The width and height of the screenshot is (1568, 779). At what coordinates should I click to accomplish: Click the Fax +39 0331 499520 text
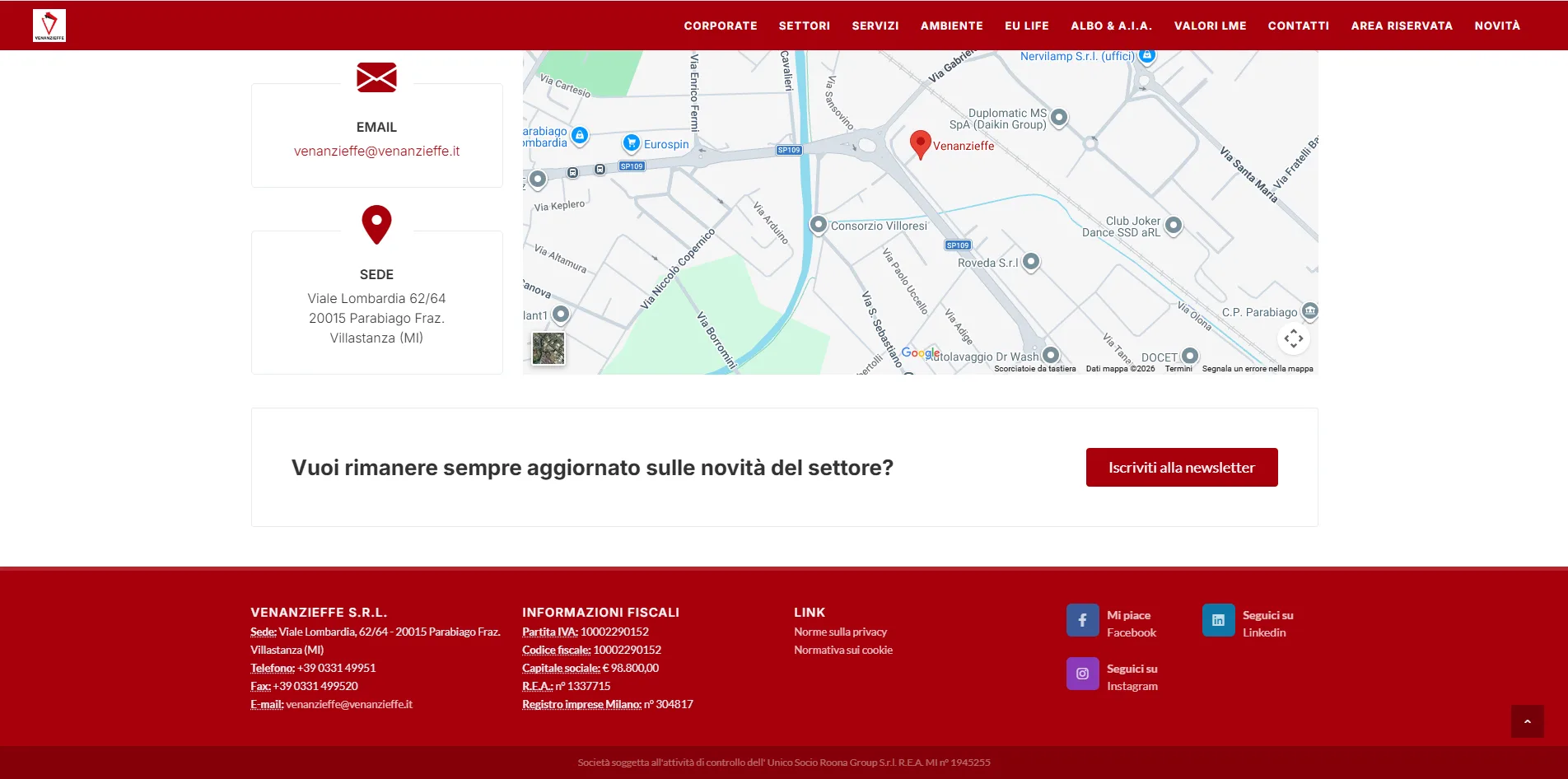point(304,686)
